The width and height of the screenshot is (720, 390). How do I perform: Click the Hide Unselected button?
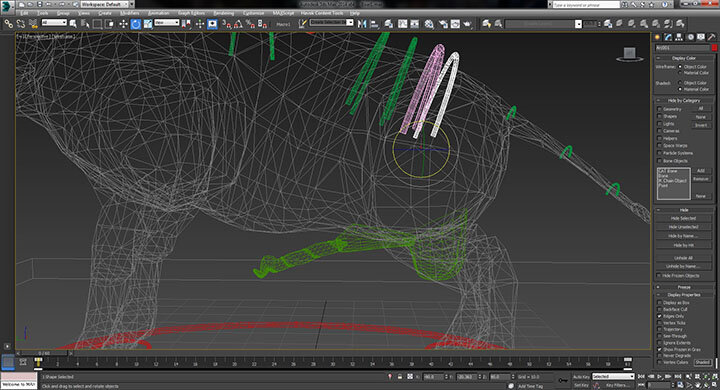(683, 227)
